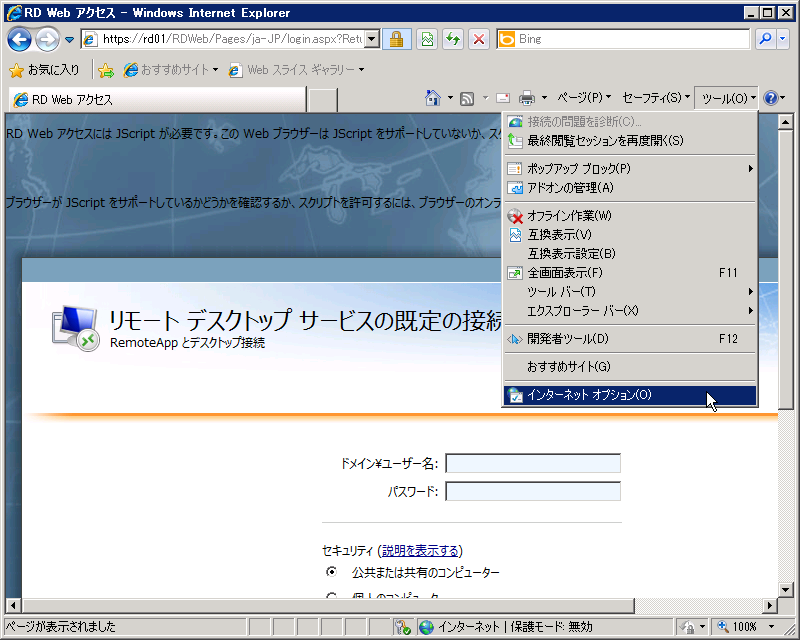This screenshot has width=800, height=640.
Task: Open 互換表示設定(B) from the menu
Action: pyautogui.click(x=630, y=254)
